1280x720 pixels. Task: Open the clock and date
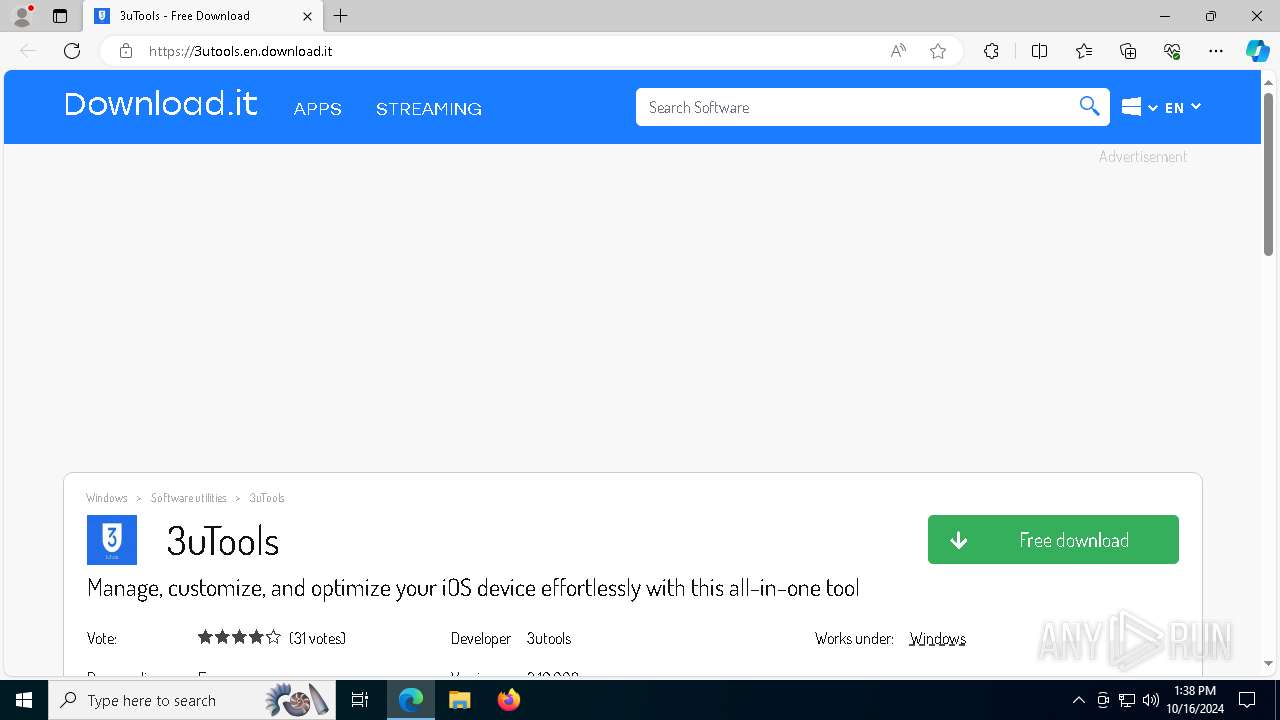click(x=1195, y=700)
